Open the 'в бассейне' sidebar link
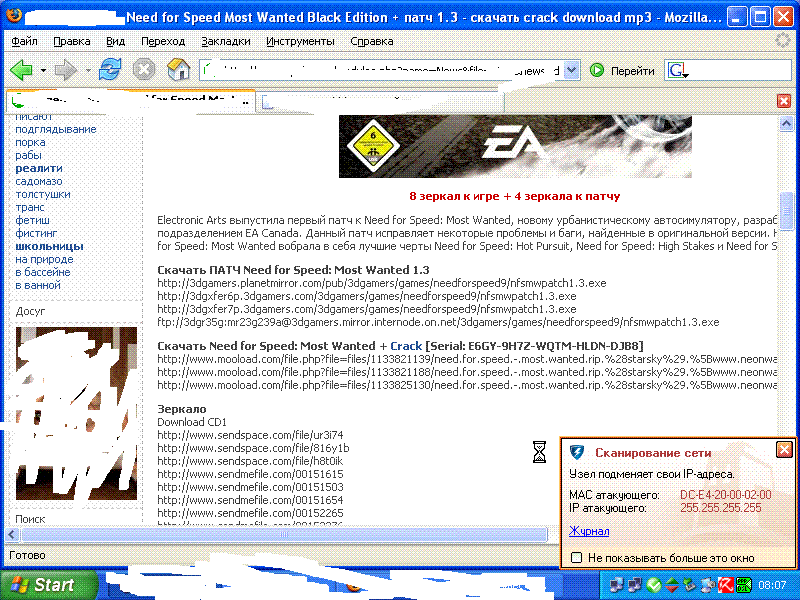The width and height of the screenshot is (800, 600). click(43, 272)
